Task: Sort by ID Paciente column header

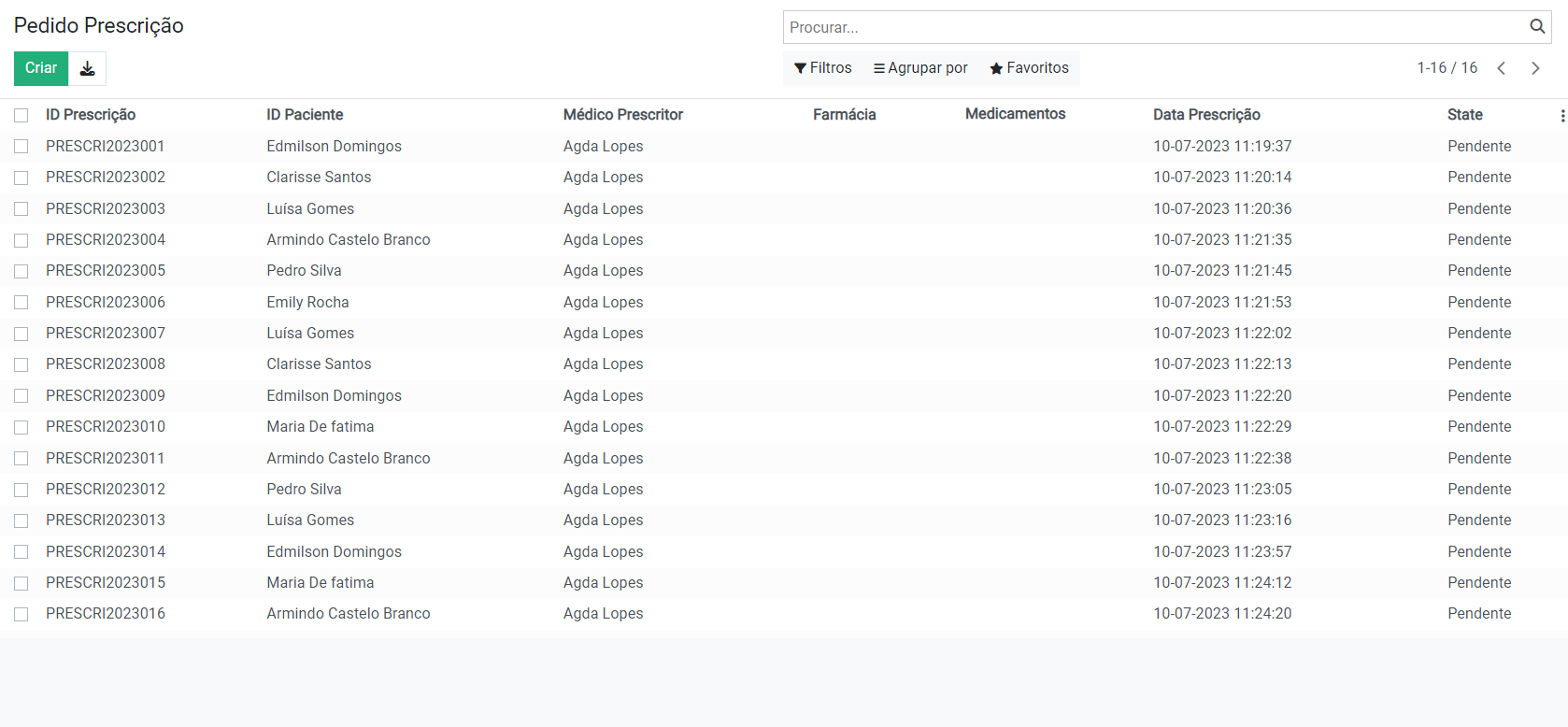Action: 305,115
